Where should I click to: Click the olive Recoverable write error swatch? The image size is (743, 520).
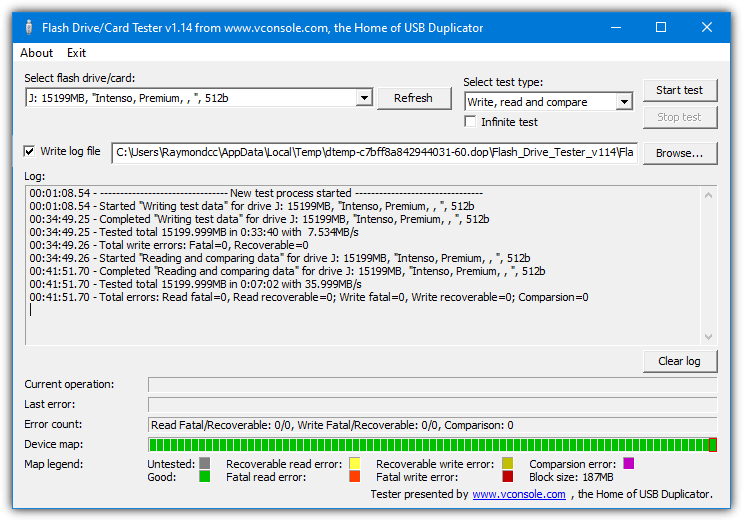tap(507, 463)
